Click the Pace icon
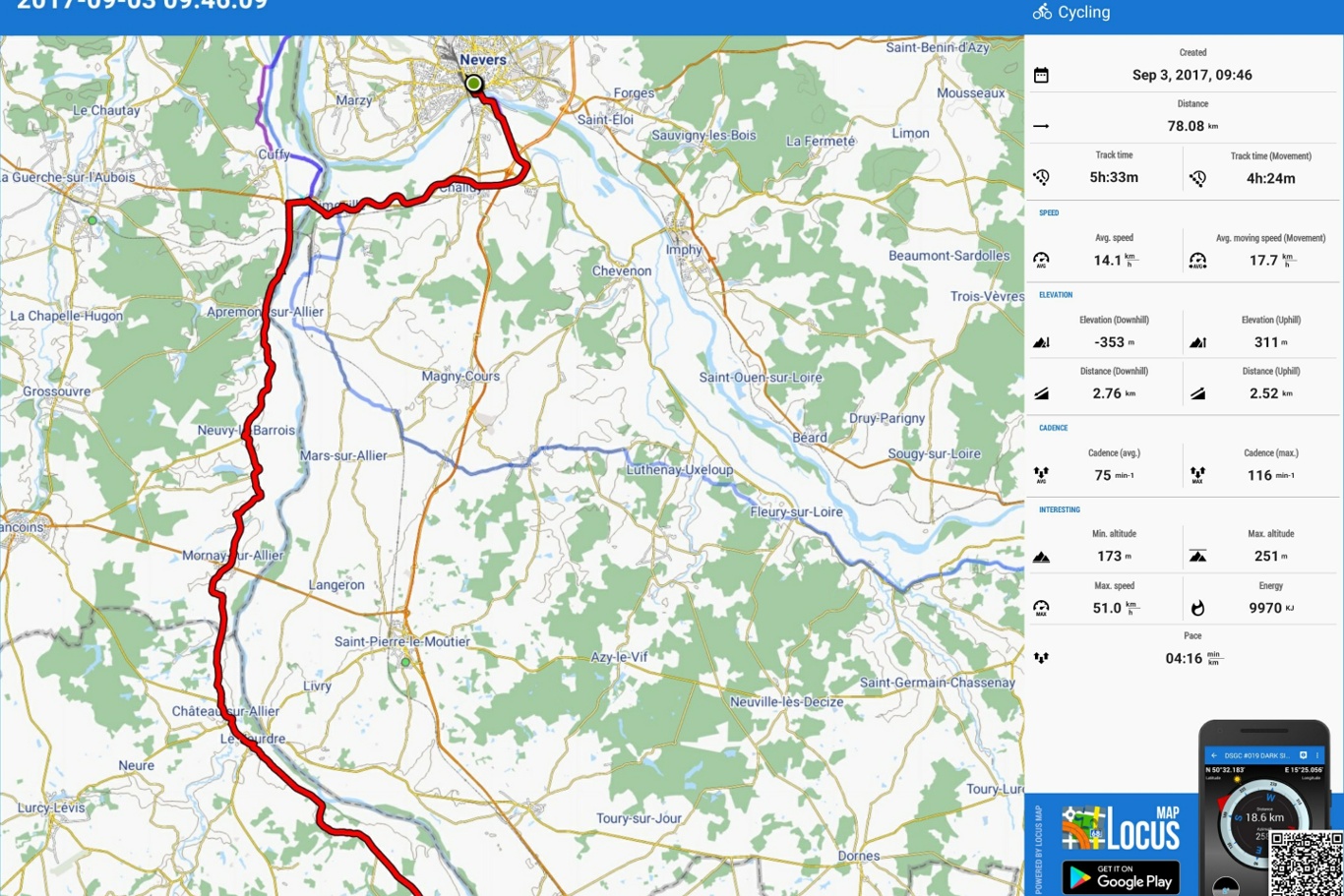 (1041, 658)
